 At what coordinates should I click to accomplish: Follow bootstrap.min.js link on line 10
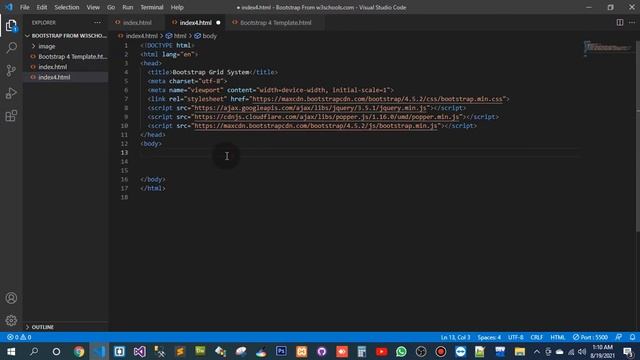[316, 126]
